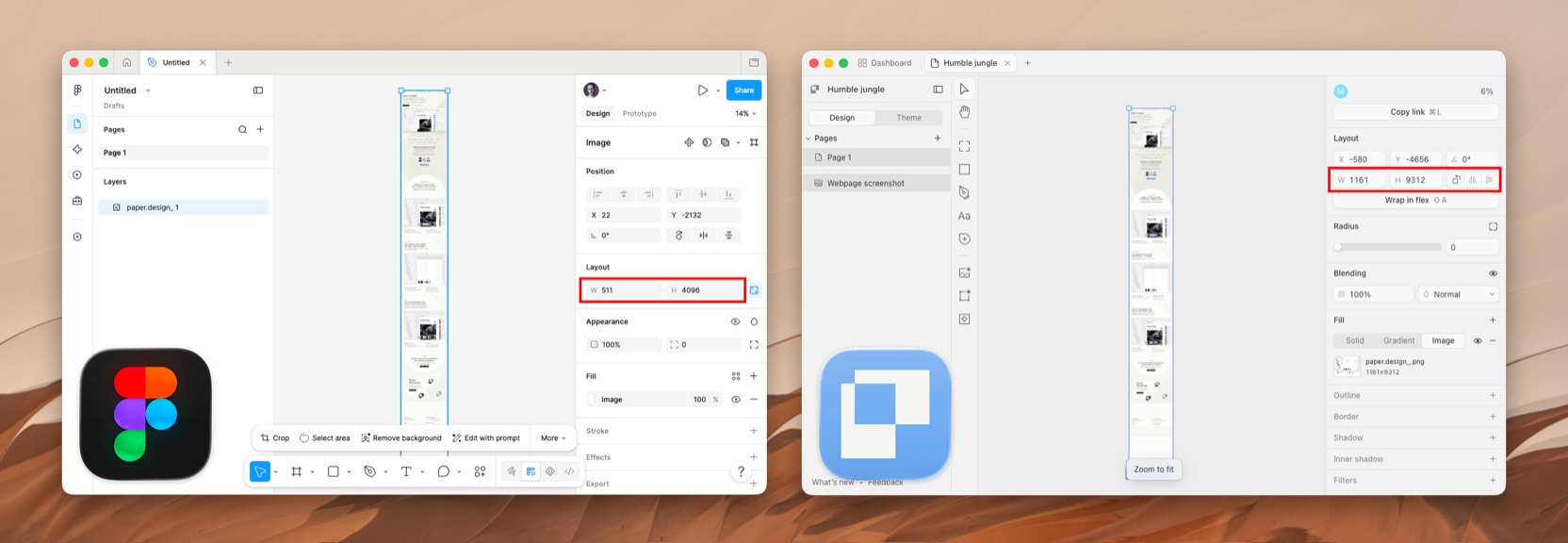Image resolution: width=1568 pixels, height=543 pixels.
Task: Toggle Figma left sidebar collapse icon
Action: [x=258, y=90]
